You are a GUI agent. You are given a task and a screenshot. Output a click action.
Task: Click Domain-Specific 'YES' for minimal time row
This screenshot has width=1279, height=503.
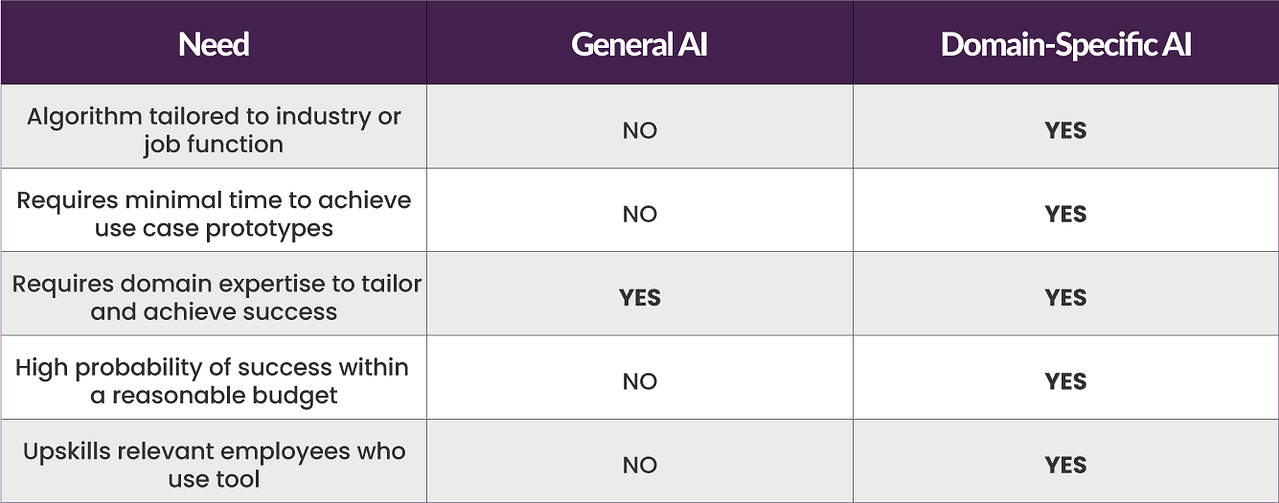[1066, 215]
